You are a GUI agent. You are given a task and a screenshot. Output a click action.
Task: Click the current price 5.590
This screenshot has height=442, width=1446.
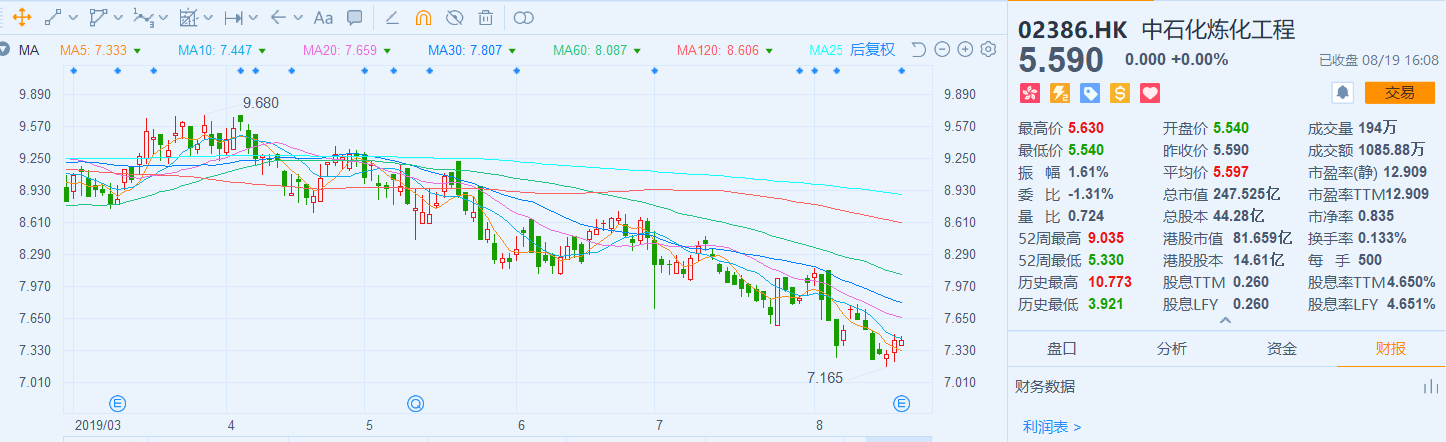pos(1061,60)
